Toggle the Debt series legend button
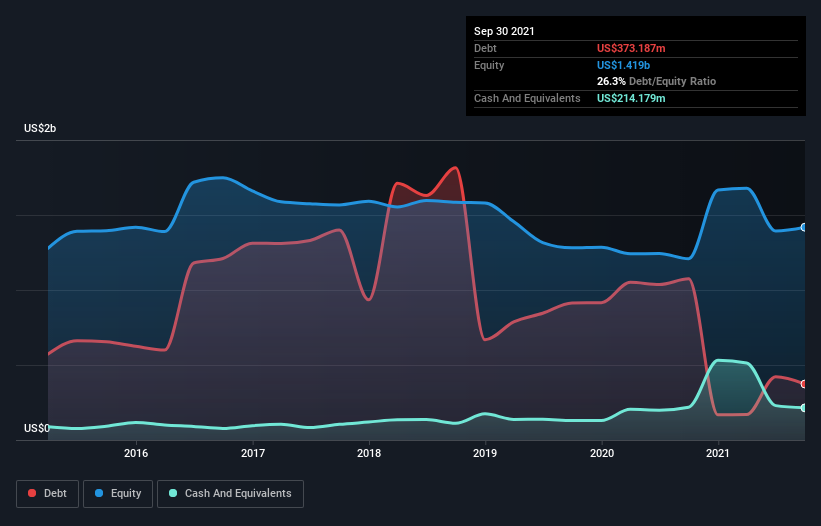821x526 pixels. 48,494
